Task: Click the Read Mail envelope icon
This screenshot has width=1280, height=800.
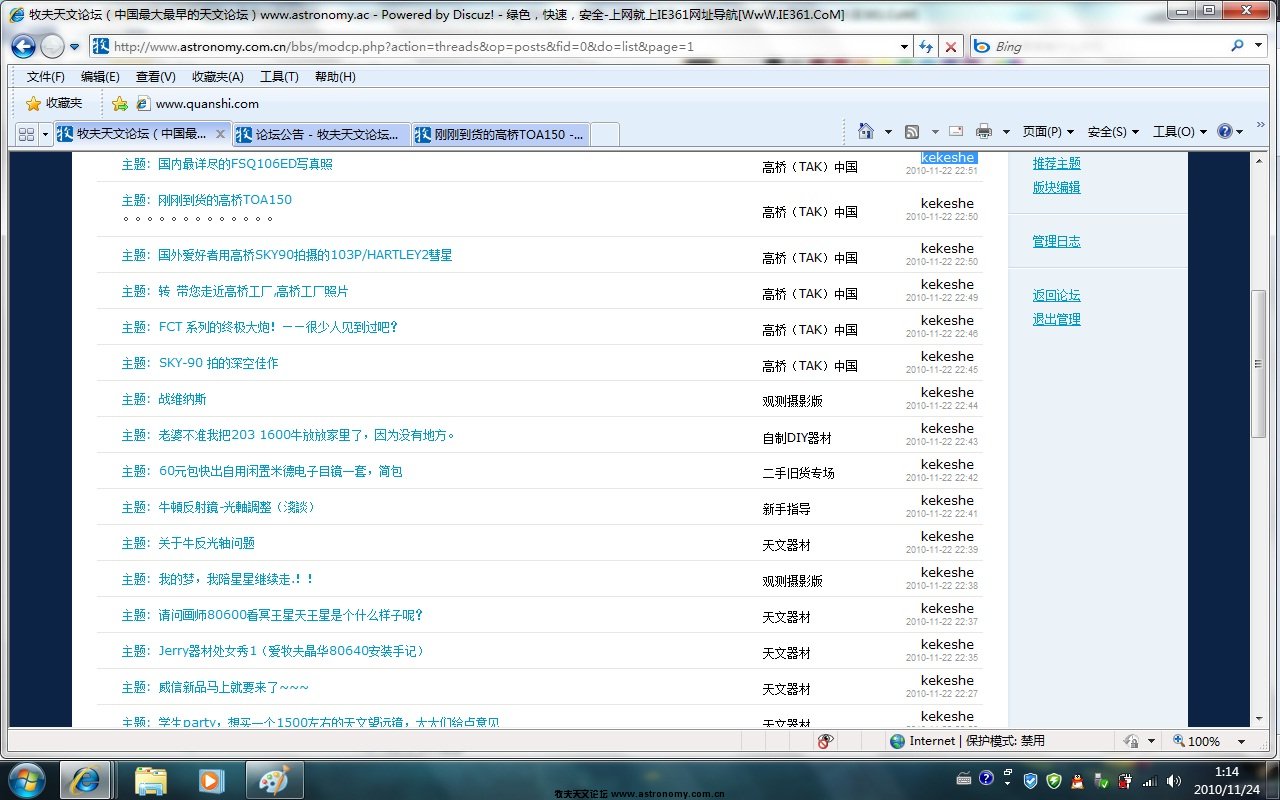Action: (x=956, y=132)
